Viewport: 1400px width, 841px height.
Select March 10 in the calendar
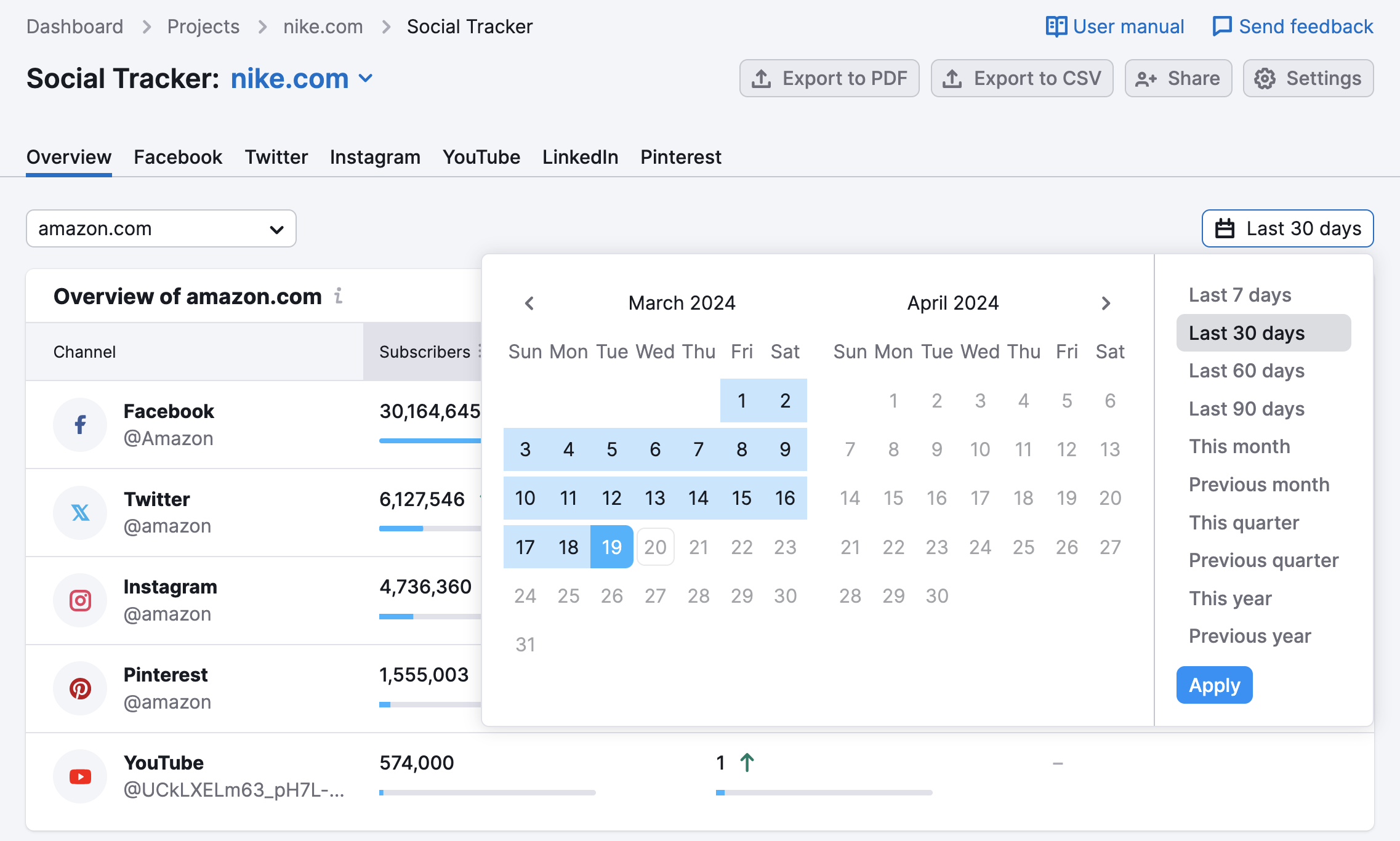tap(525, 498)
